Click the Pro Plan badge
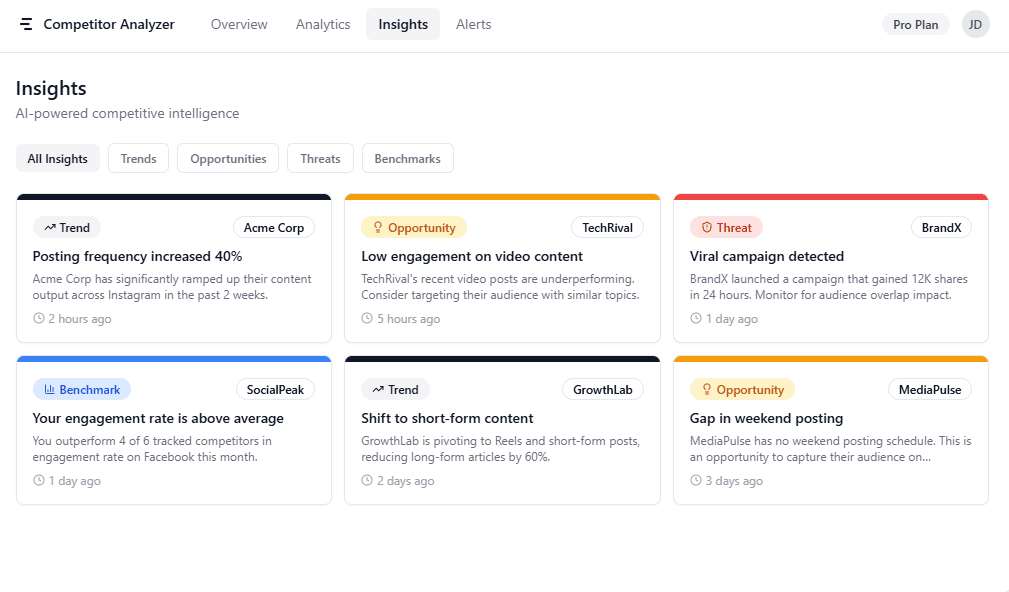 click(x=915, y=23)
